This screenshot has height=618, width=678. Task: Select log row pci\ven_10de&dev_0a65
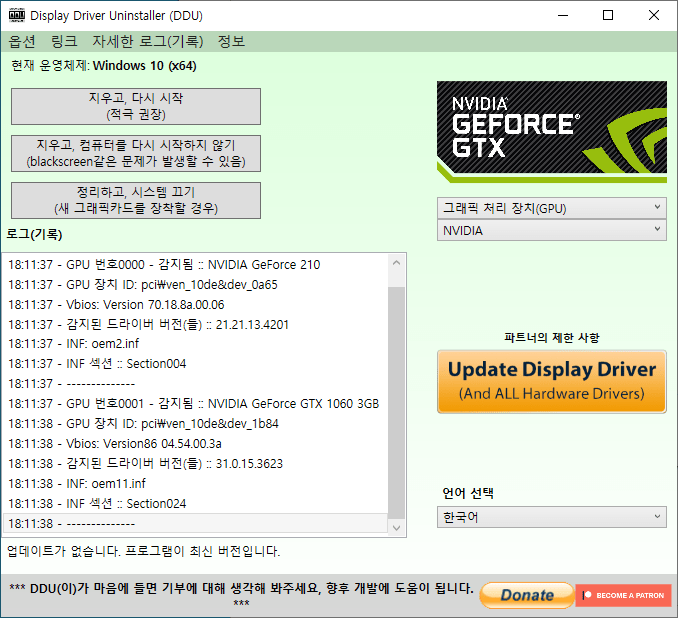[x=195, y=285]
